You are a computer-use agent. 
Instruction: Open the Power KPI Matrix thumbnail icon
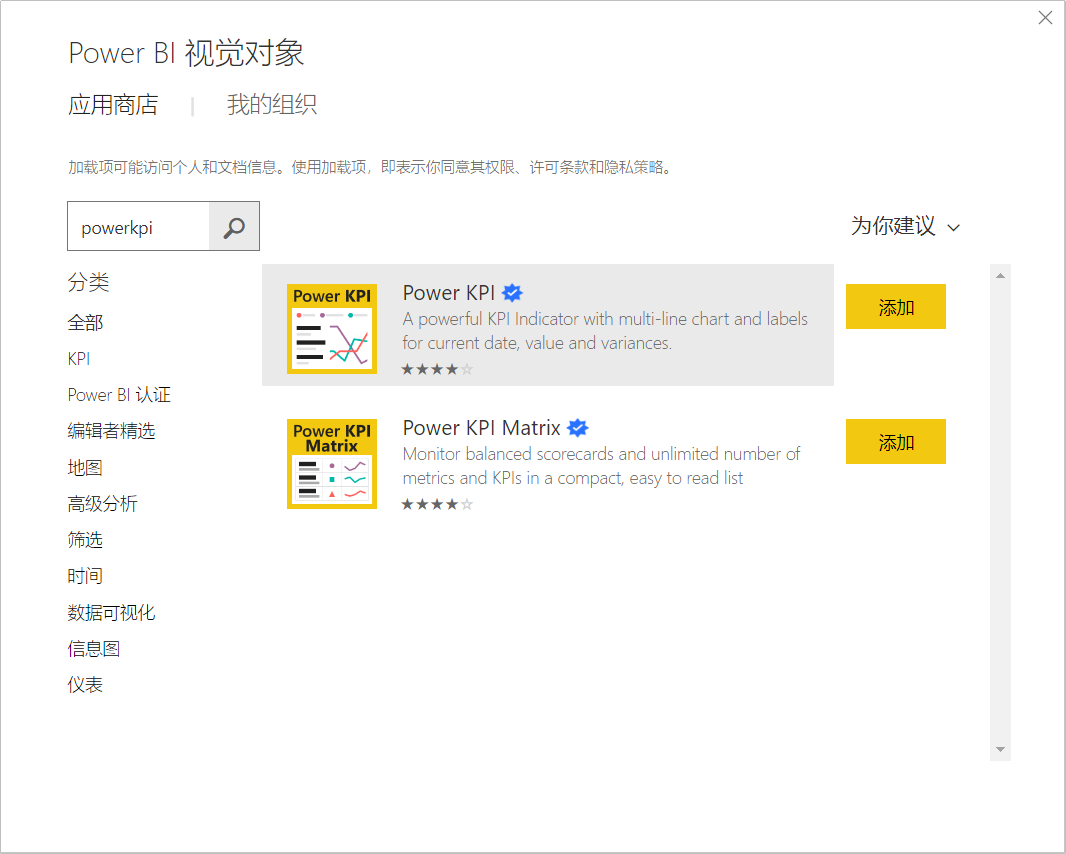coord(332,463)
